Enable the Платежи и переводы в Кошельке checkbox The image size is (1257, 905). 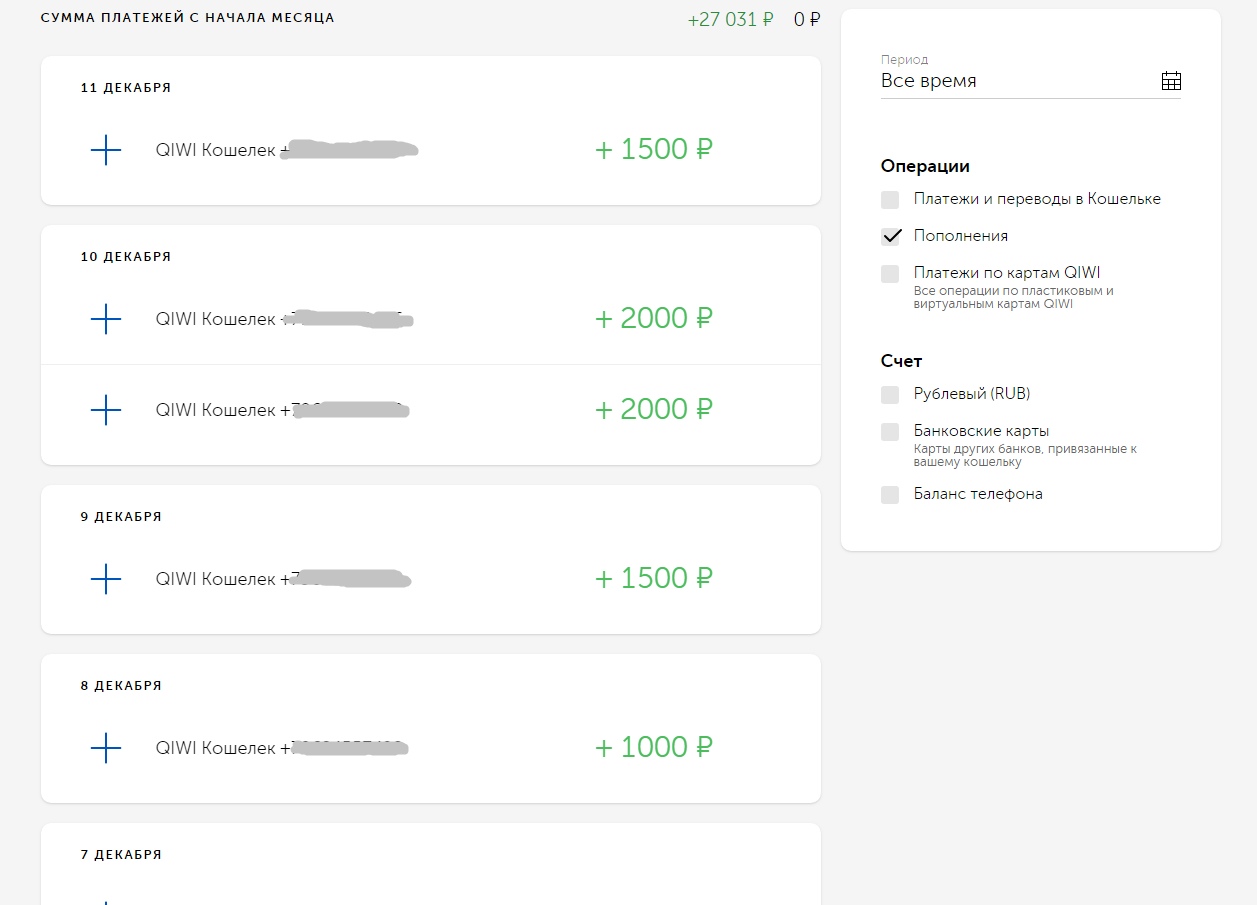coord(890,200)
